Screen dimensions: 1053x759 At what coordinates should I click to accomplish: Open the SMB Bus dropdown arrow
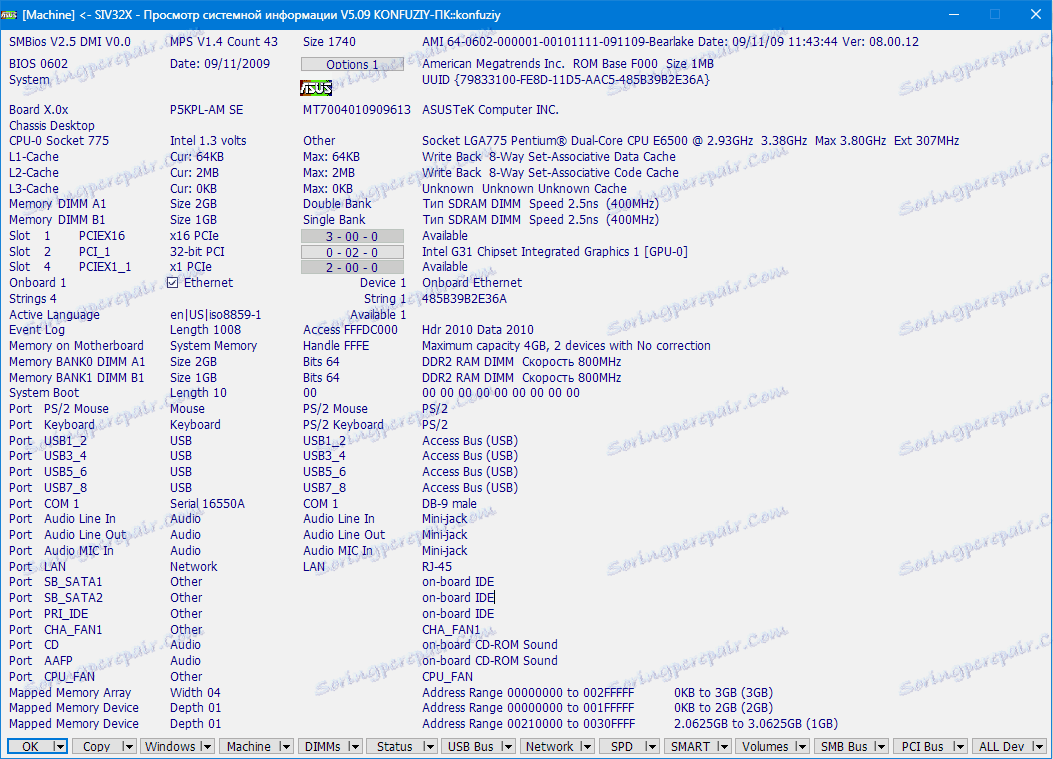point(881,746)
